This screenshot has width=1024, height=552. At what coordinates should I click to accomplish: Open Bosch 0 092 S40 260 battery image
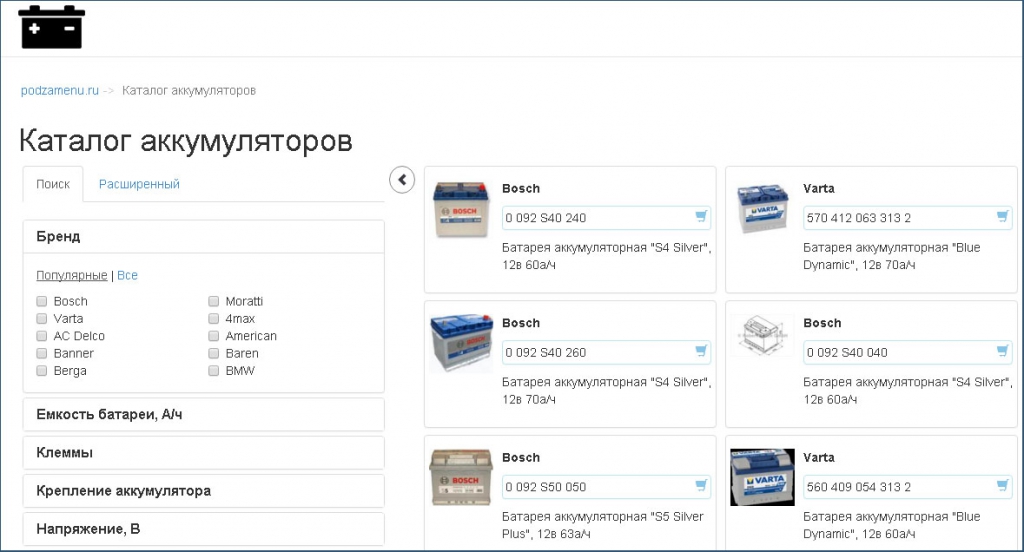coord(461,343)
